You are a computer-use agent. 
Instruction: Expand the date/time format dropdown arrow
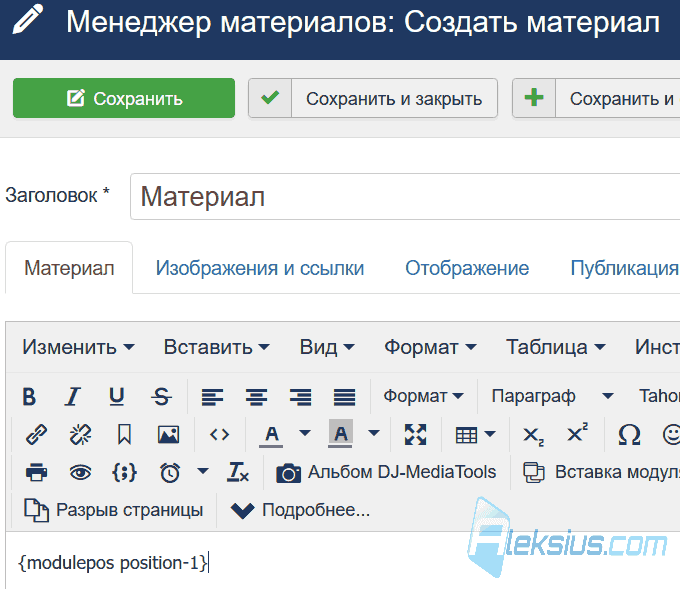point(203,471)
